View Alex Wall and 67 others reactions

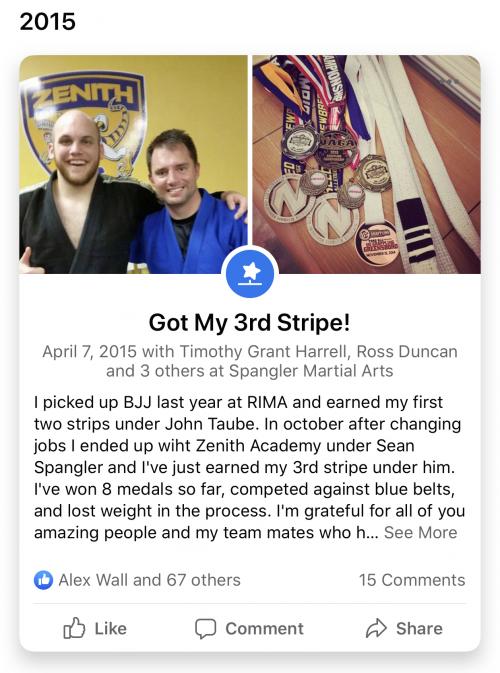[149, 580]
